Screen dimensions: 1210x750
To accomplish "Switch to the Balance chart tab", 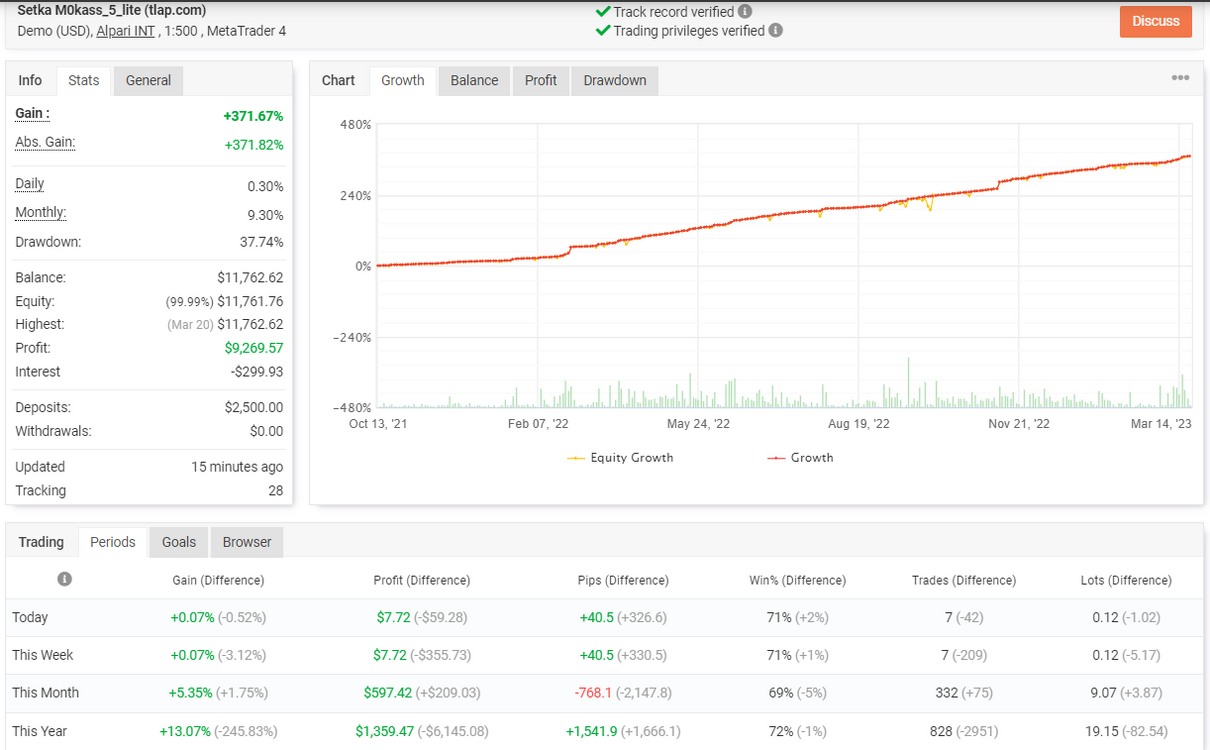I will (x=474, y=80).
